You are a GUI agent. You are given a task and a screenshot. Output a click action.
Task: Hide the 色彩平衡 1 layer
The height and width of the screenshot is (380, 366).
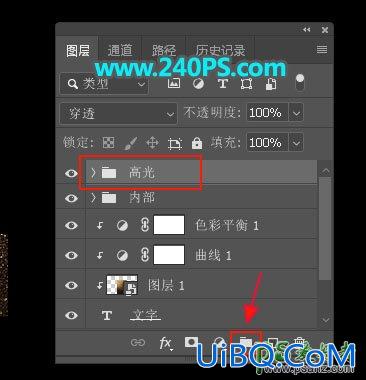[71, 225]
